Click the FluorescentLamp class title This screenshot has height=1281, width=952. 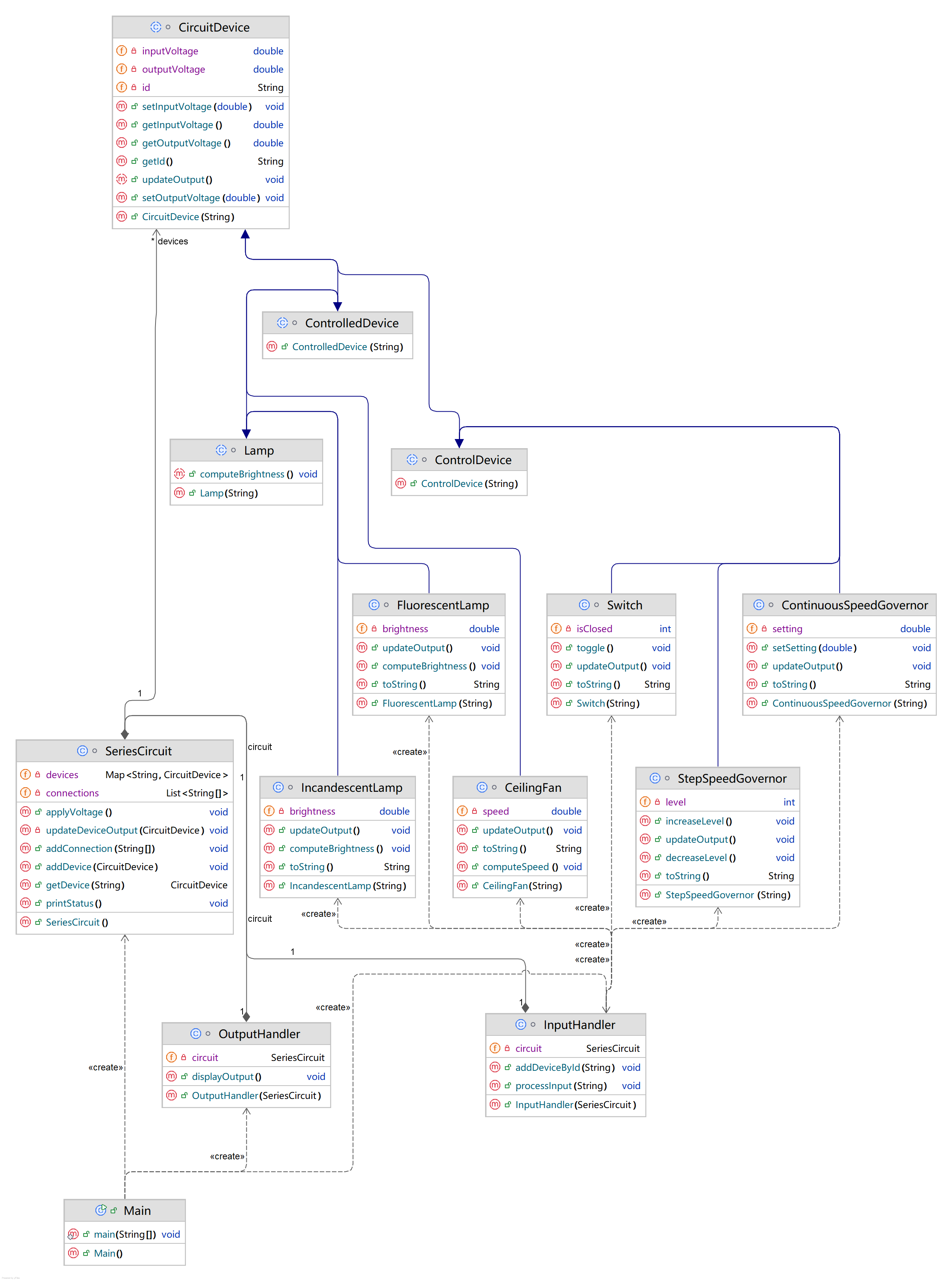coord(442,605)
